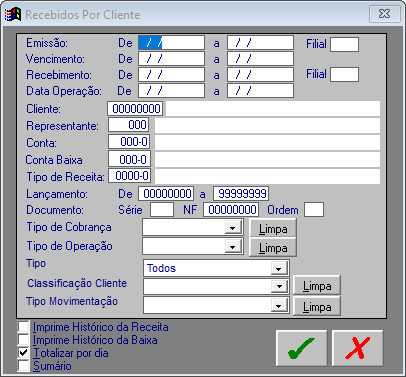Click the Documento Série field
Viewport: 406px width, 377px height.
[162, 210]
